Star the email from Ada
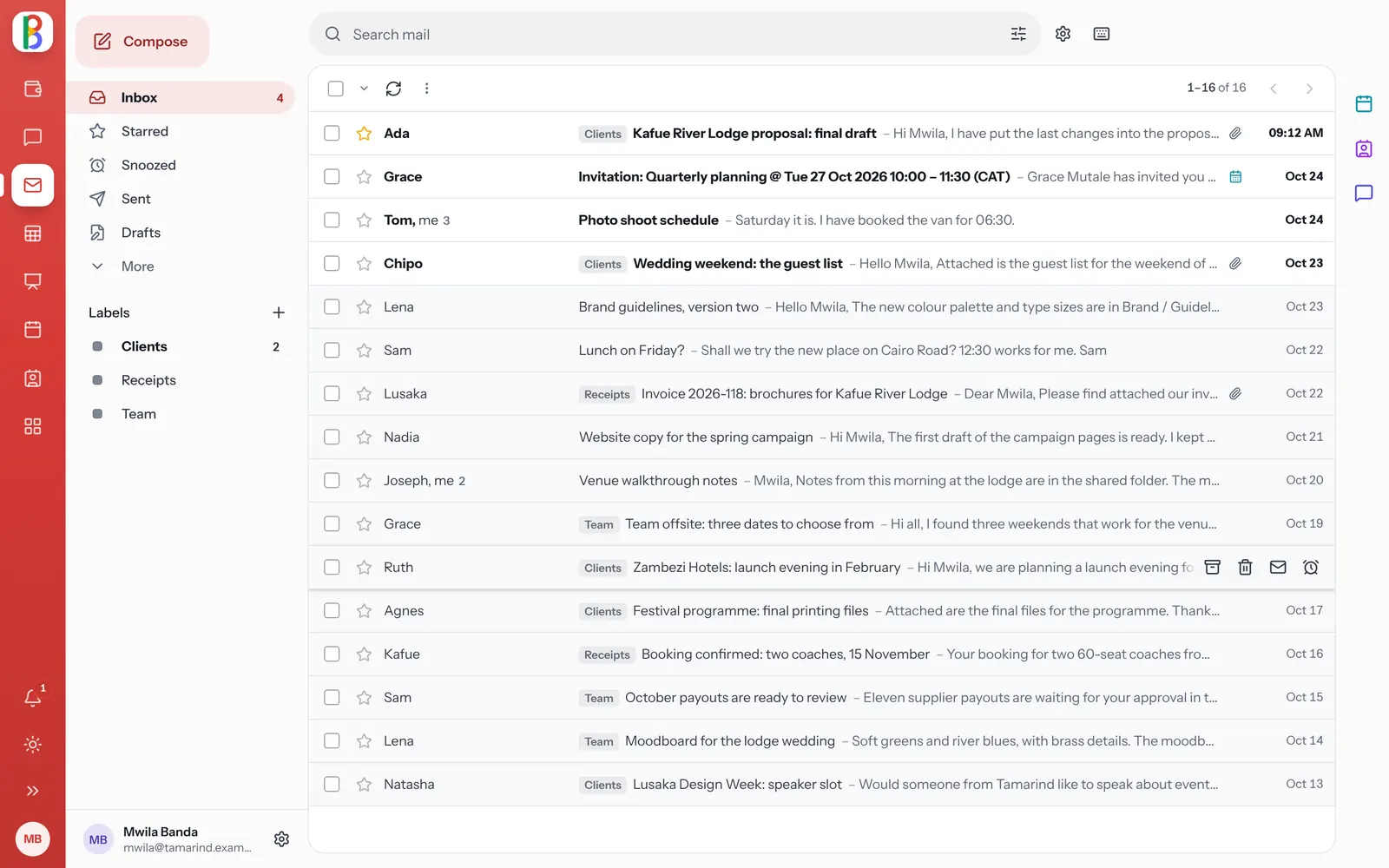The width and height of the screenshot is (1389, 868). [x=364, y=133]
